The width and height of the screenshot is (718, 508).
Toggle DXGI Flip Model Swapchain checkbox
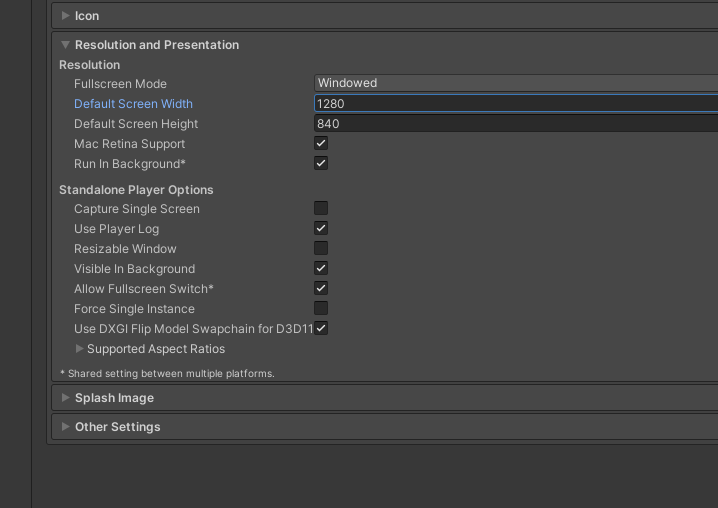pyautogui.click(x=321, y=328)
